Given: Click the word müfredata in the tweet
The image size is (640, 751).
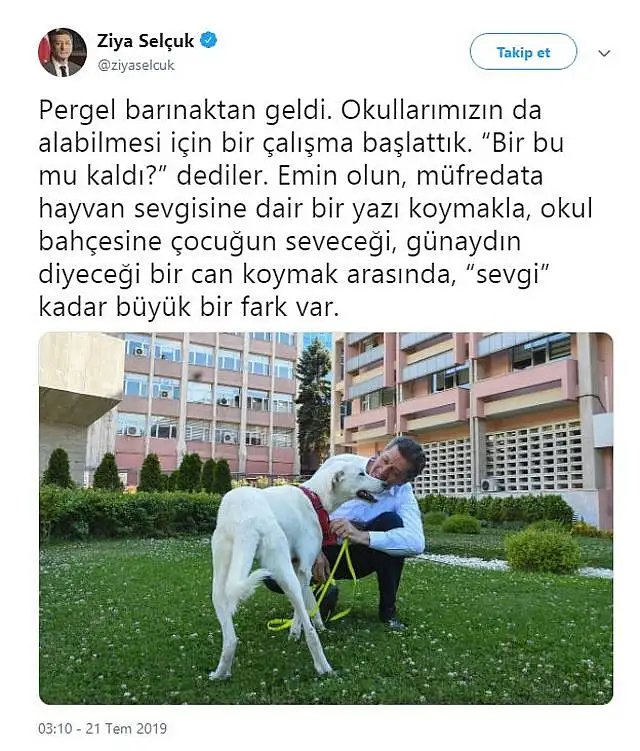Looking at the screenshot, I should click(x=480, y=176).
